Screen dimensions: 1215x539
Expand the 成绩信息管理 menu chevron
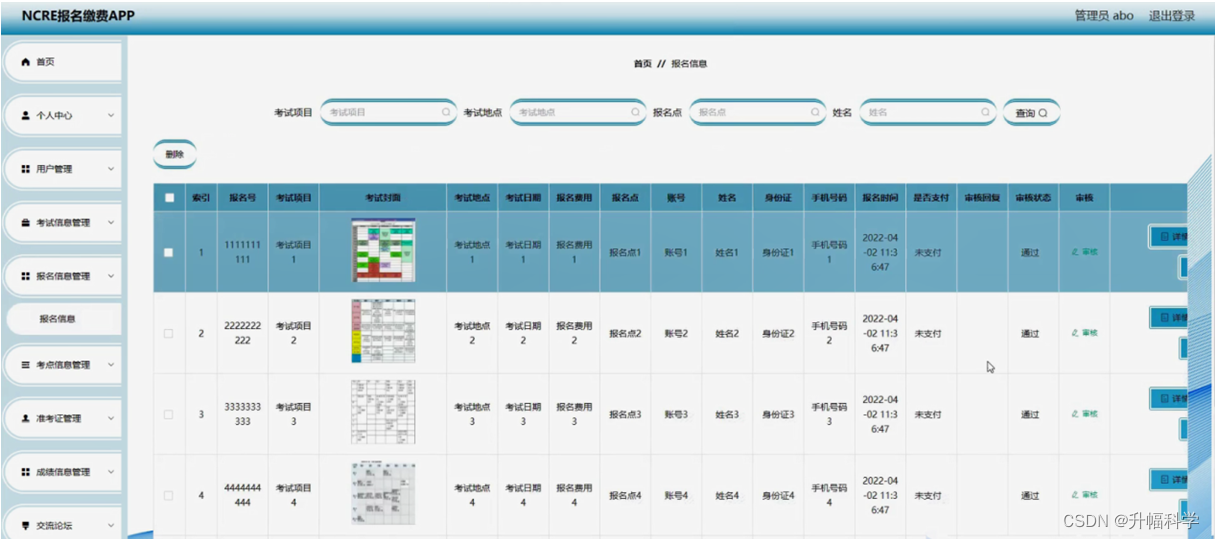[x=111, y=472]
